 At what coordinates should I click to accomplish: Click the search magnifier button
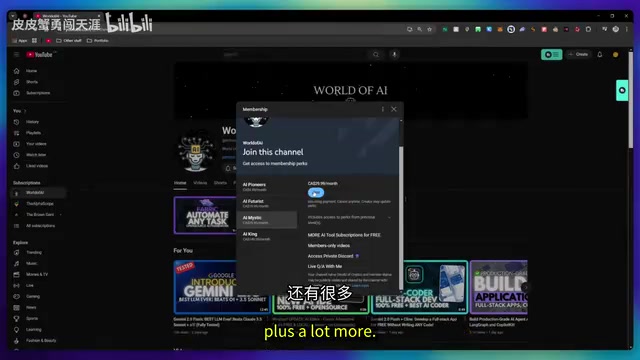pos(376,54)
